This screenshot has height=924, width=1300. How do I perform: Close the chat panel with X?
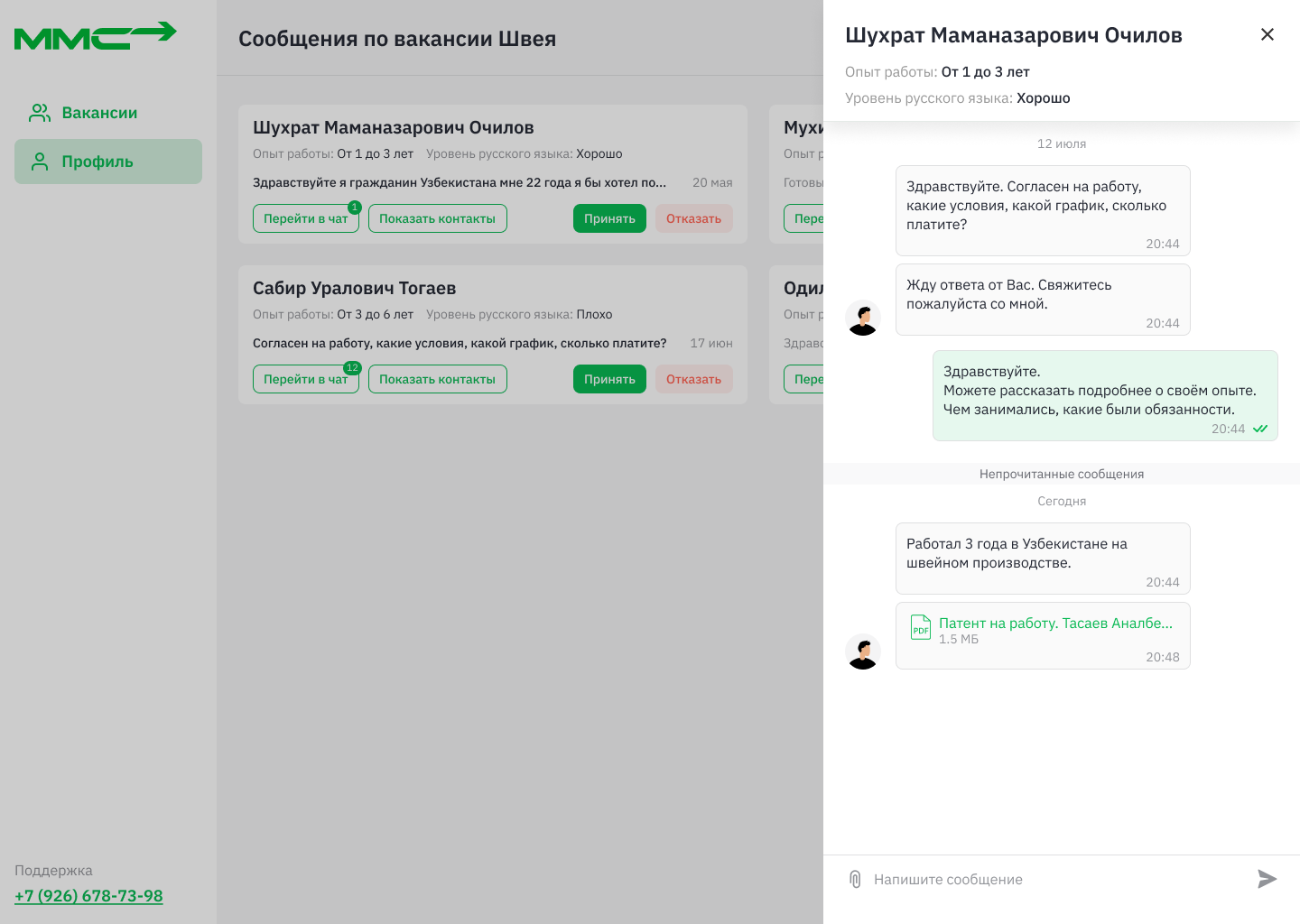click(1267, 34)
